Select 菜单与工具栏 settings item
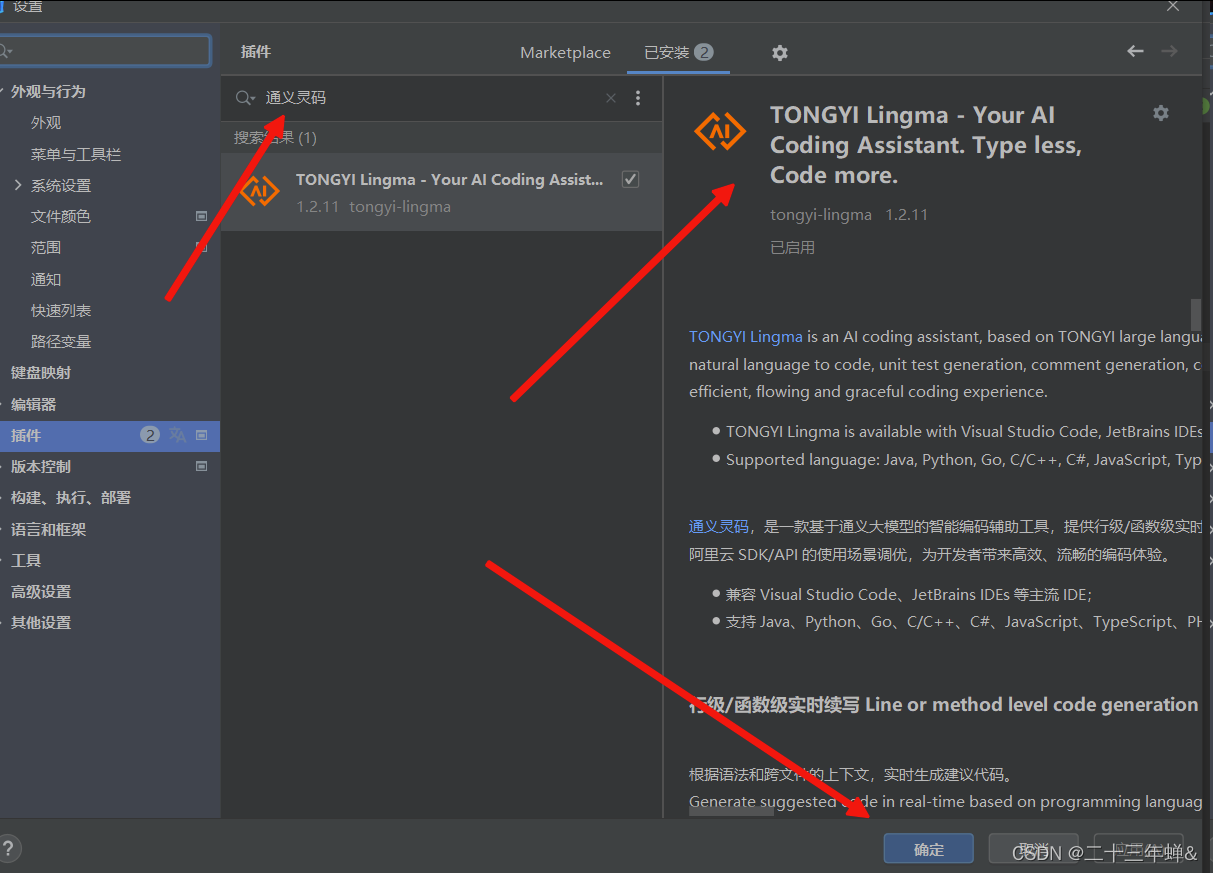The width and height of the screenshot is (1213, 873). click(x=76, y=154)
